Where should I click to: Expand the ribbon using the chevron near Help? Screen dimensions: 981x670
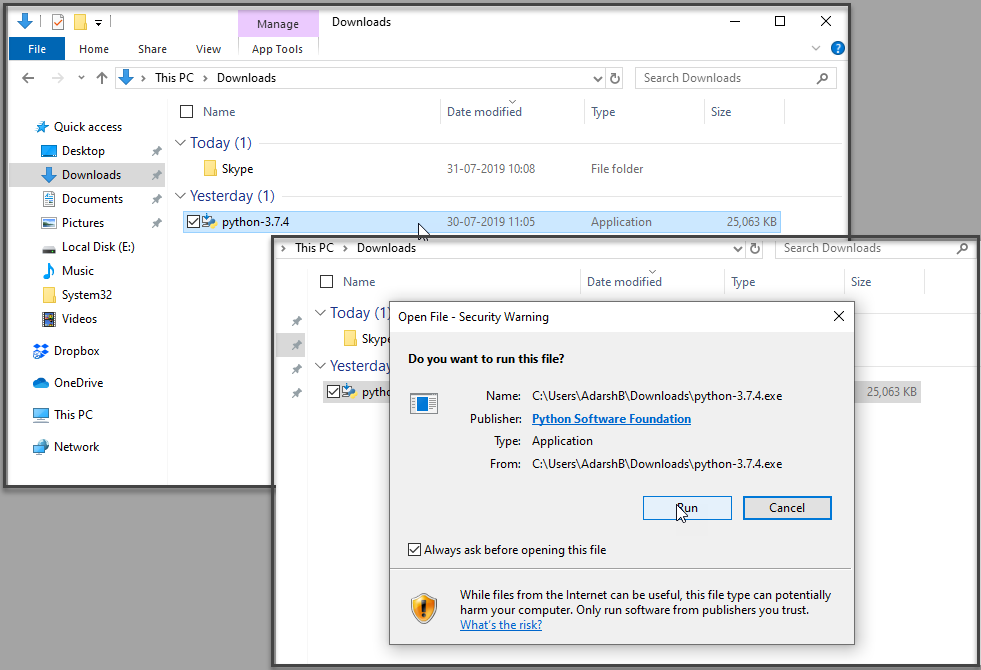816,48
